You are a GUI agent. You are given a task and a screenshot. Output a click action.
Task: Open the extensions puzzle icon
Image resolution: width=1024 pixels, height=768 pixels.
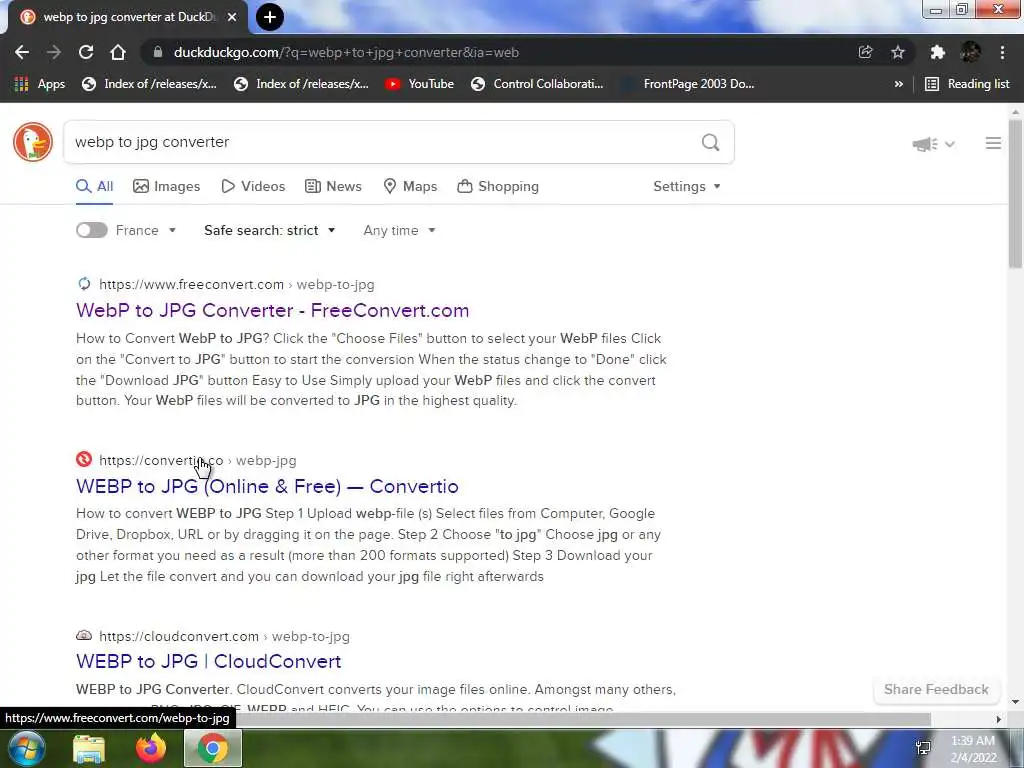click(x=938, y=52)
